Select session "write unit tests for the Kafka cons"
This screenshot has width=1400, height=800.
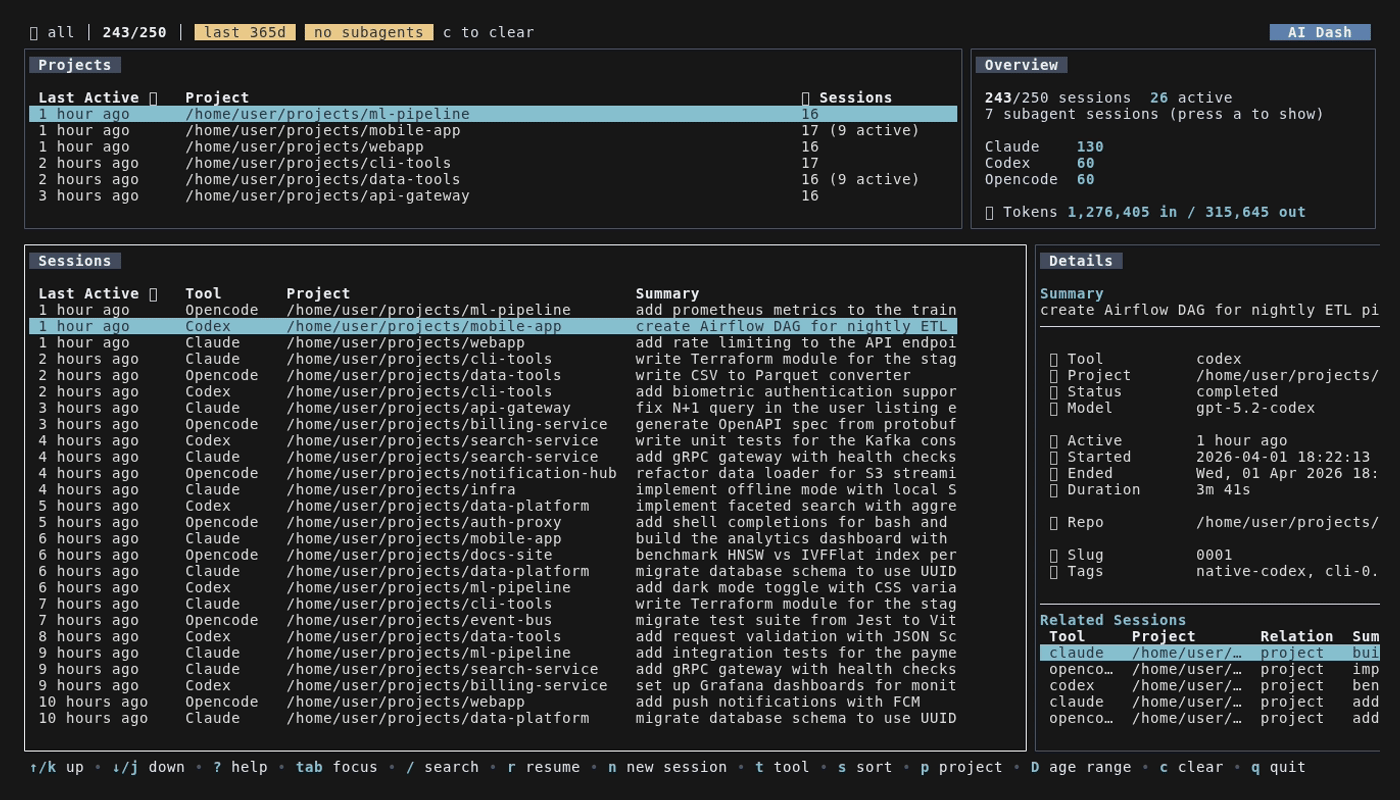click(493, 441)
